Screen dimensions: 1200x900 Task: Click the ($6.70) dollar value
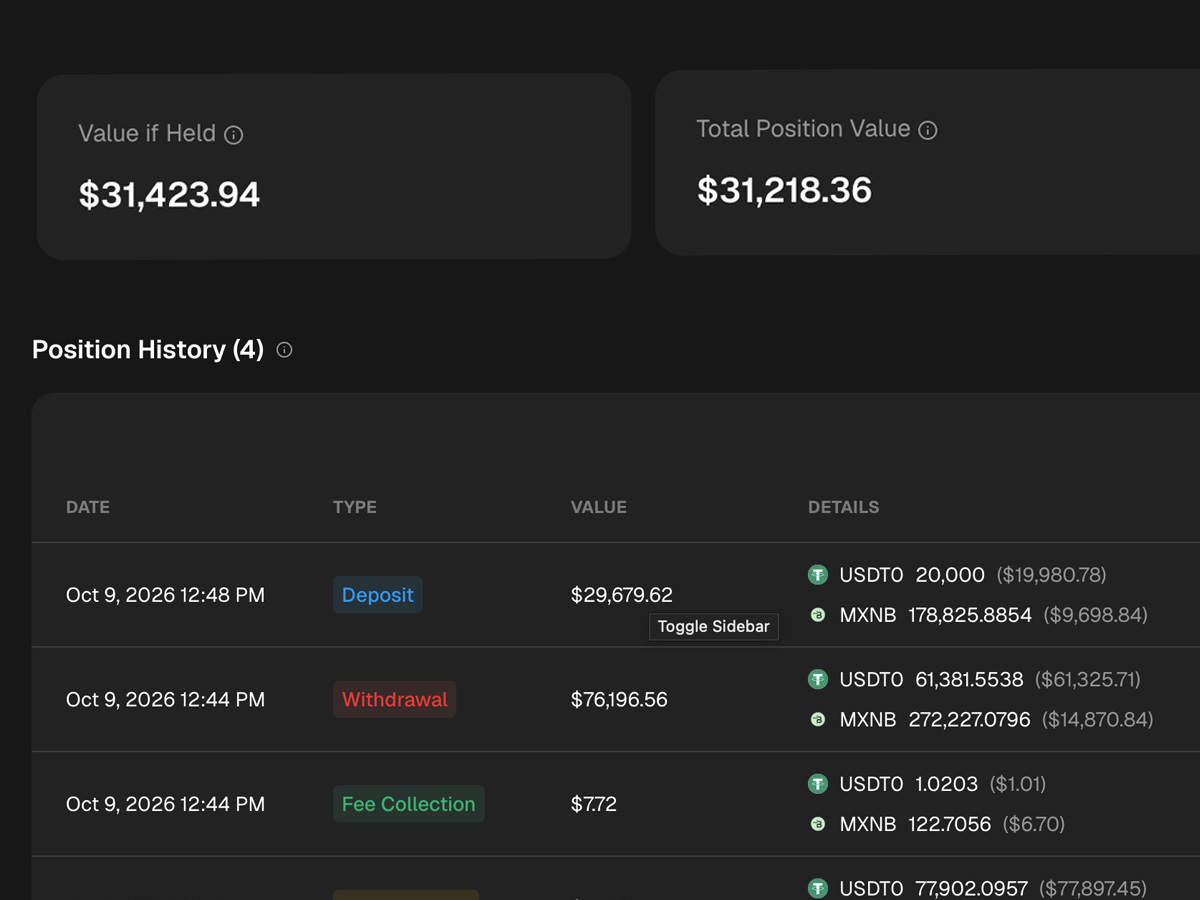1034,824
